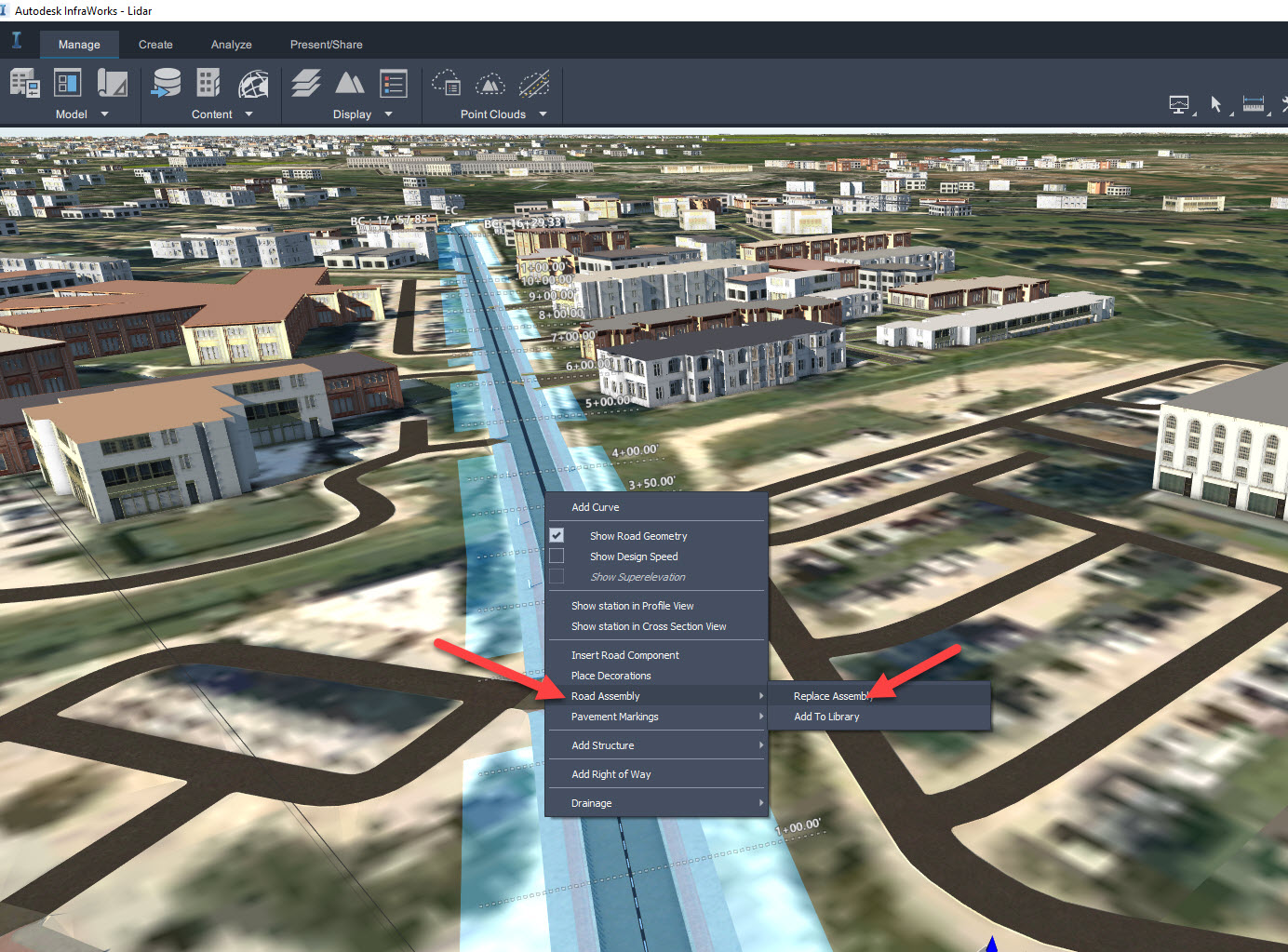Open settings via the wrench icon
This screenshot has width=1288, height=952.
(x=1285, y=103)
